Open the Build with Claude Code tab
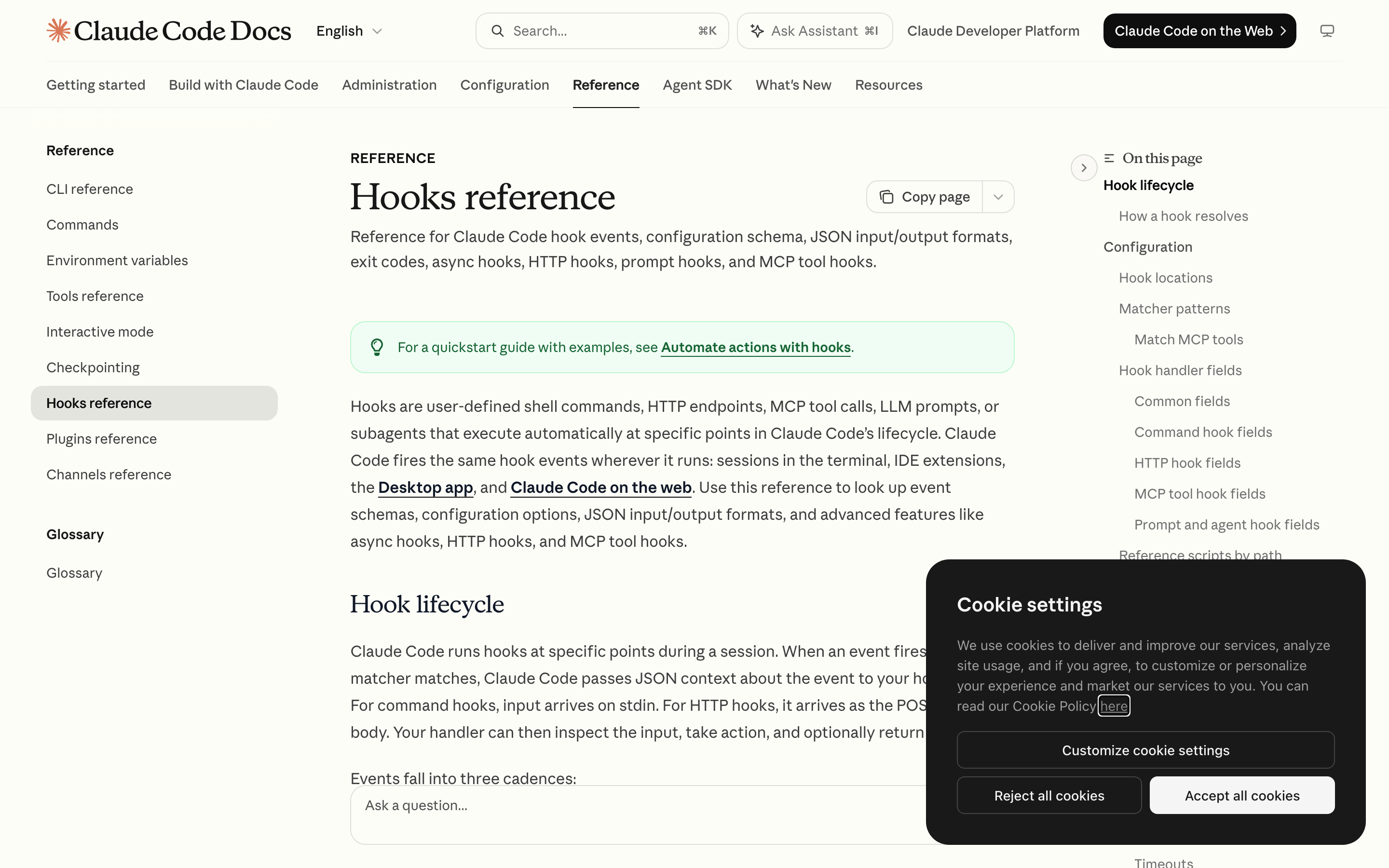Image resolution: width=1389 pixels, height=868 pixels. (x=244, y=85)
